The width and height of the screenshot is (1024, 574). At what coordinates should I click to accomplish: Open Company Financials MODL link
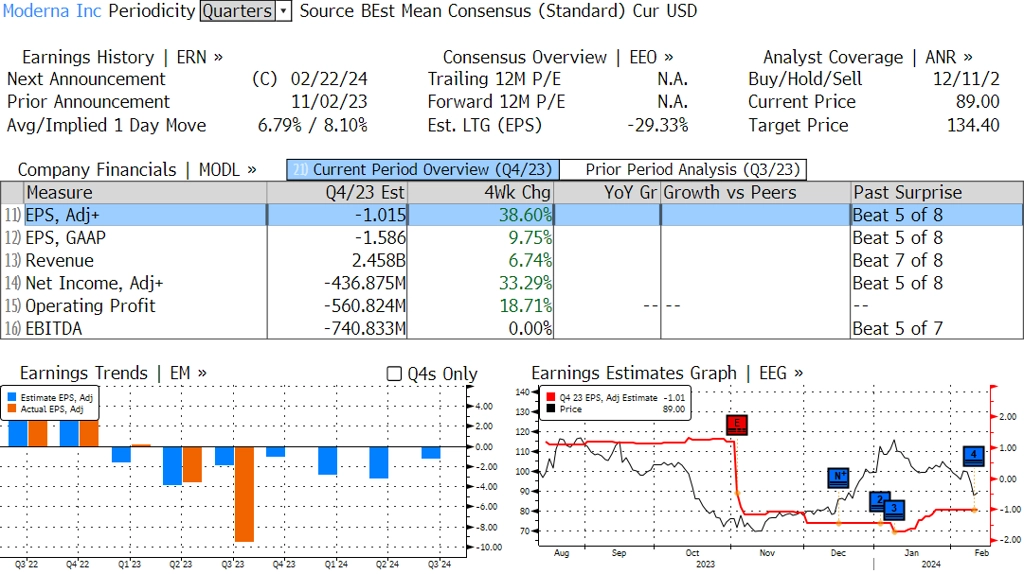point(137,170)
